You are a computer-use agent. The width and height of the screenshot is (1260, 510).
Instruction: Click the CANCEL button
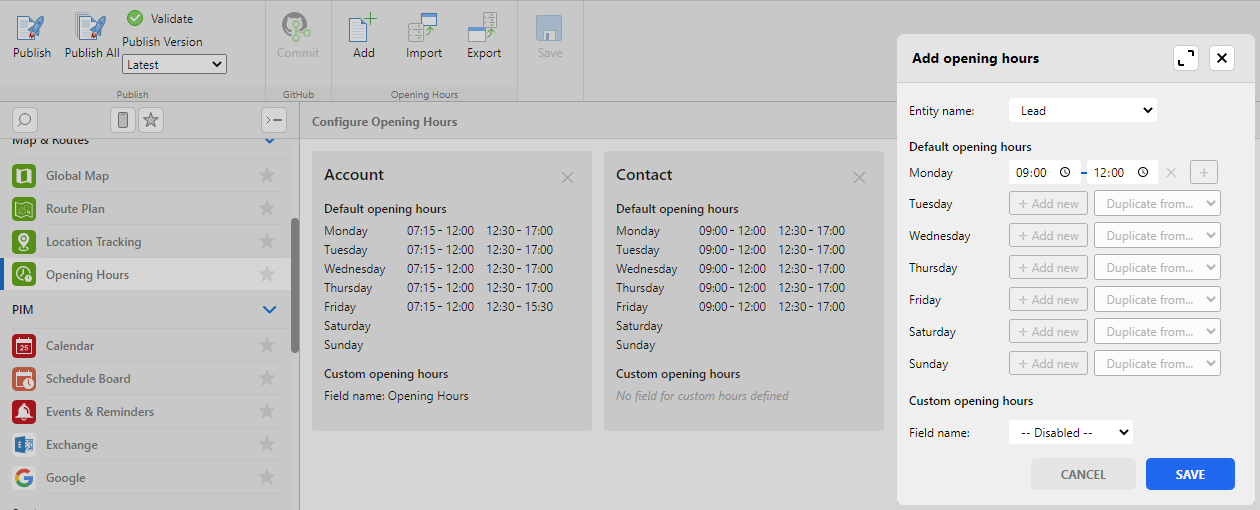point(1083,474)
